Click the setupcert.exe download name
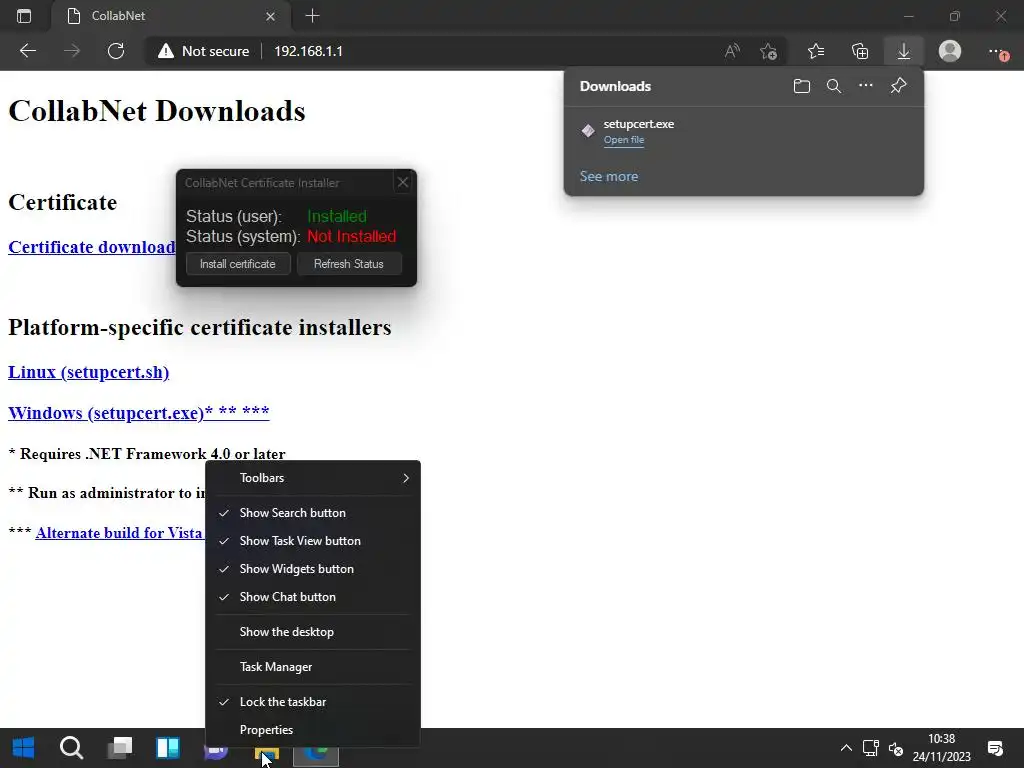This screenshot has width=1024, height=768. point(639,124)
